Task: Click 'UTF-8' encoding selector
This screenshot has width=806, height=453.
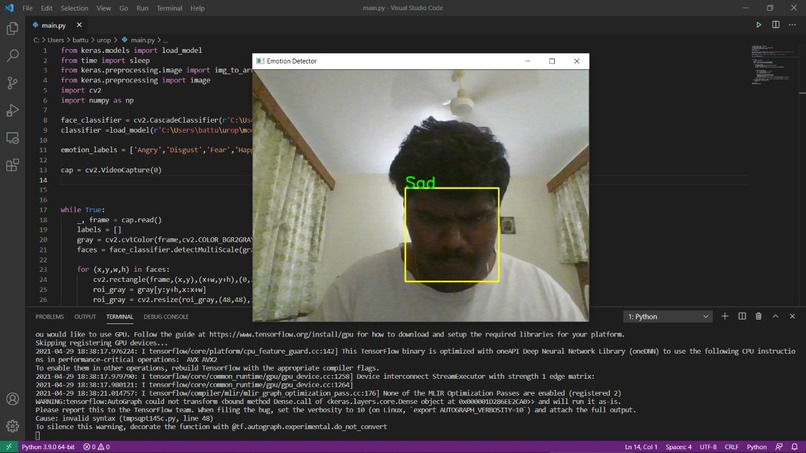Action: point(708,447)
